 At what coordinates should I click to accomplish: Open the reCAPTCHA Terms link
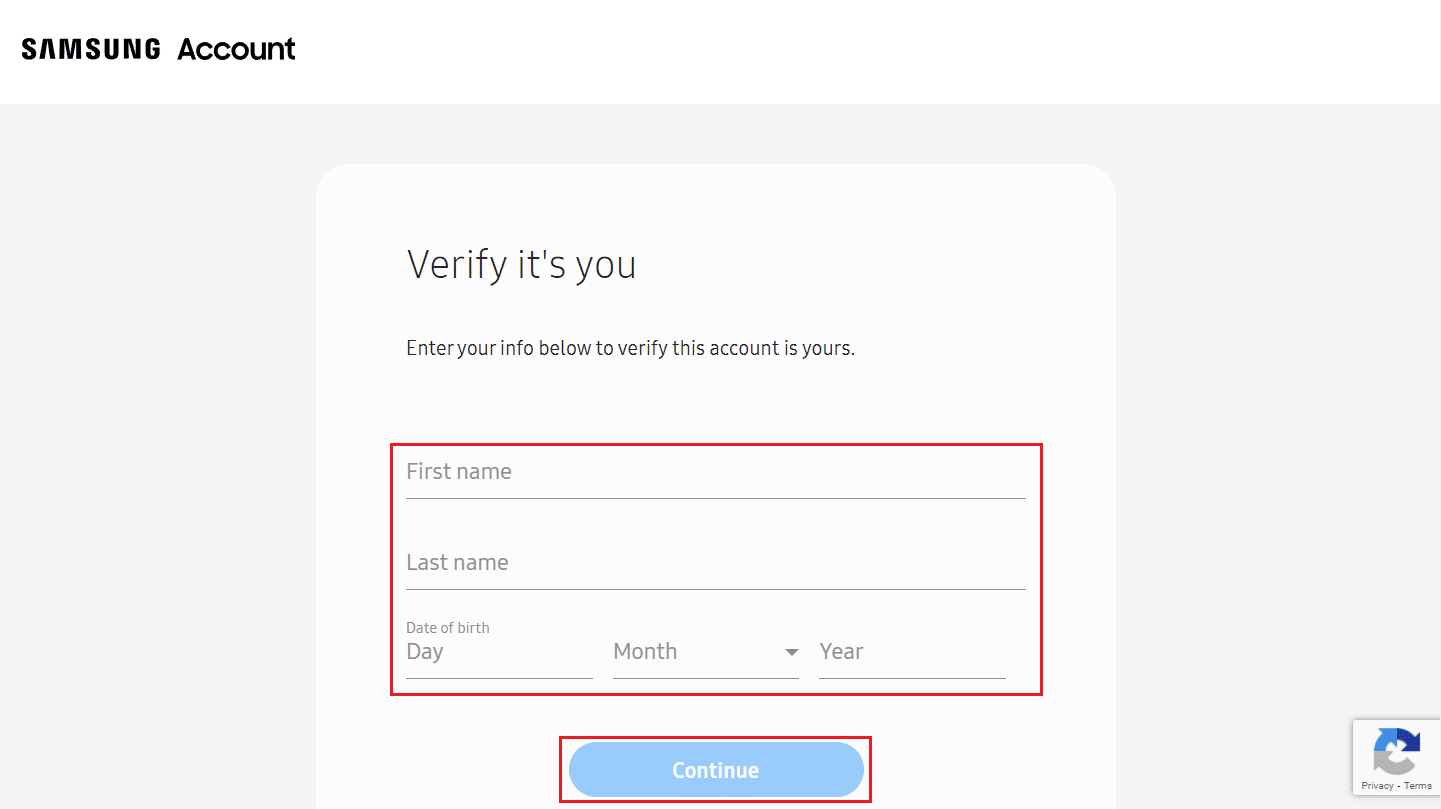point(1418,786)
